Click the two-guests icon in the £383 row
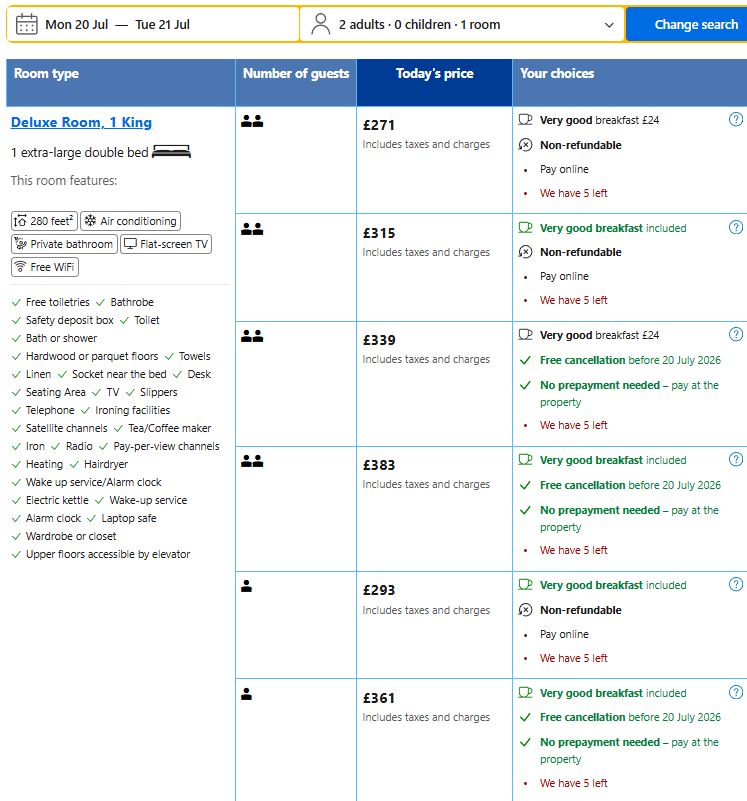 point(252,461)
